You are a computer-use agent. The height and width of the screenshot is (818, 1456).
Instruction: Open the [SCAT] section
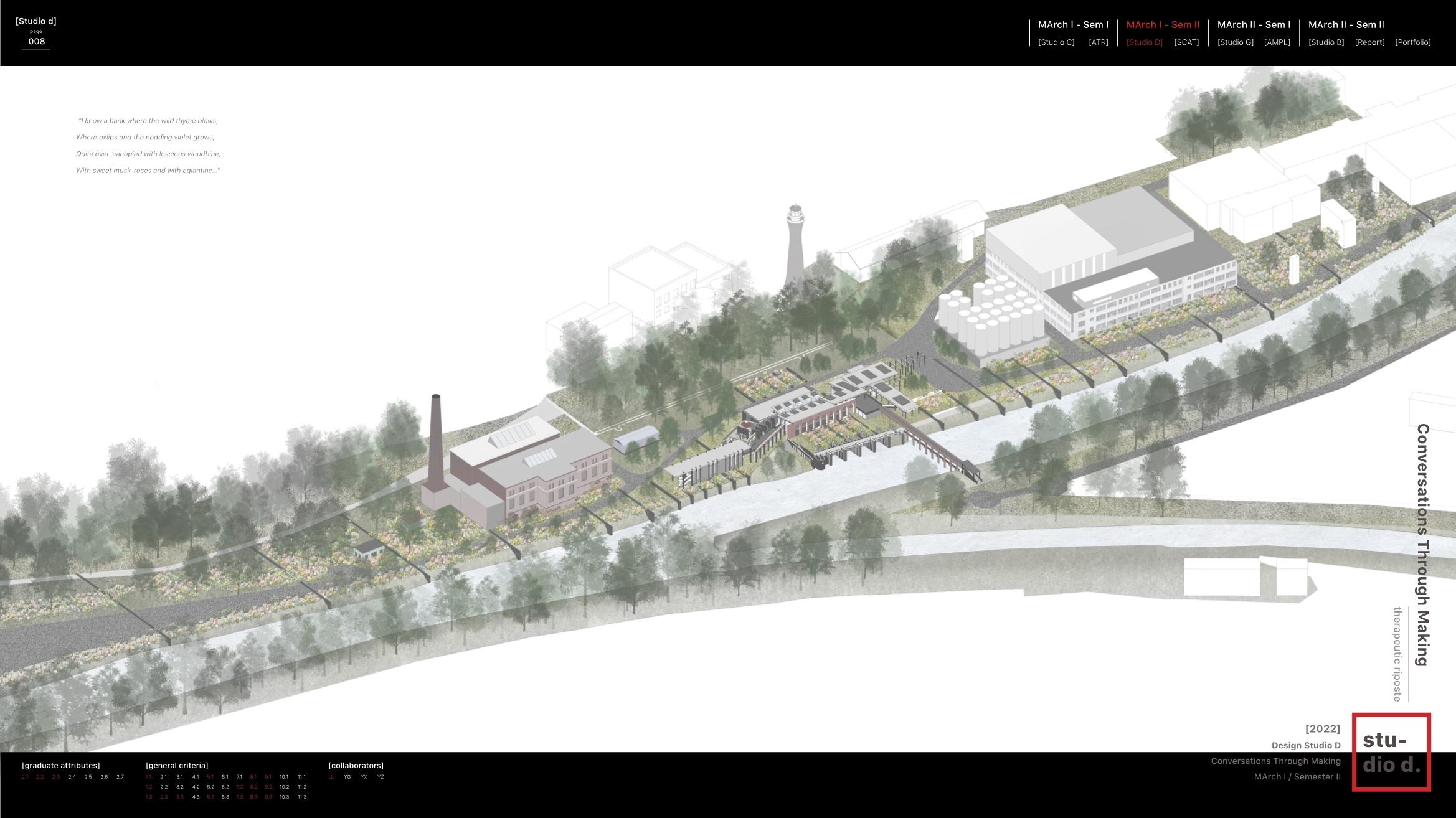click(x=1186, y=42)
